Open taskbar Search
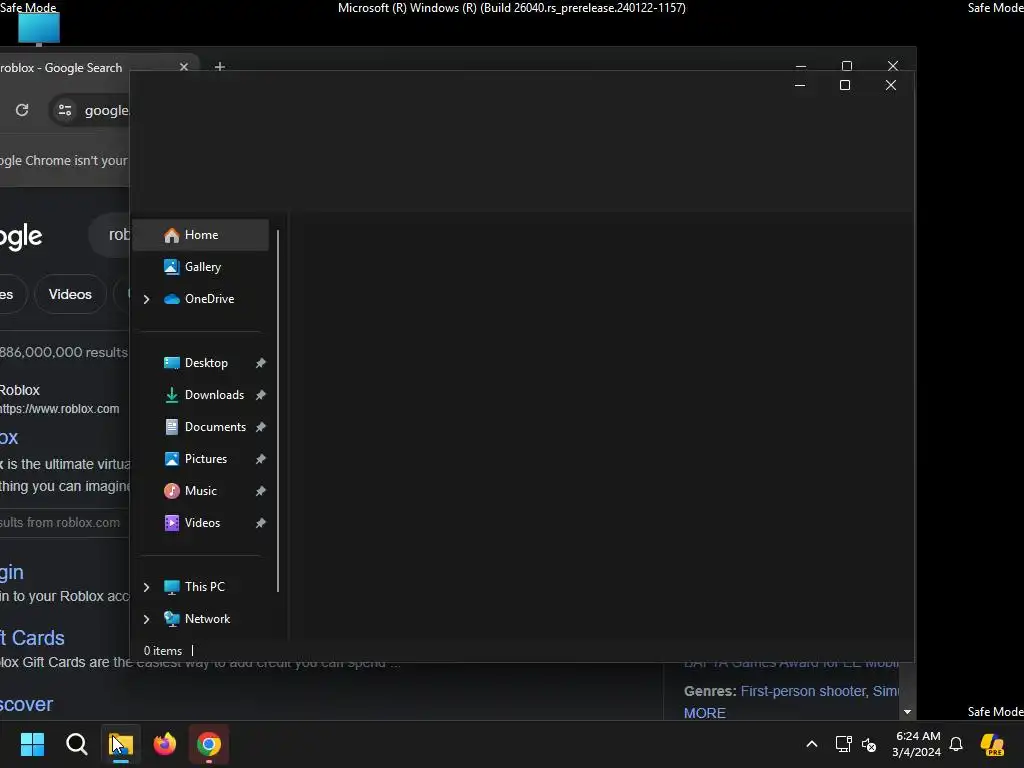 (x=76, y=744)
